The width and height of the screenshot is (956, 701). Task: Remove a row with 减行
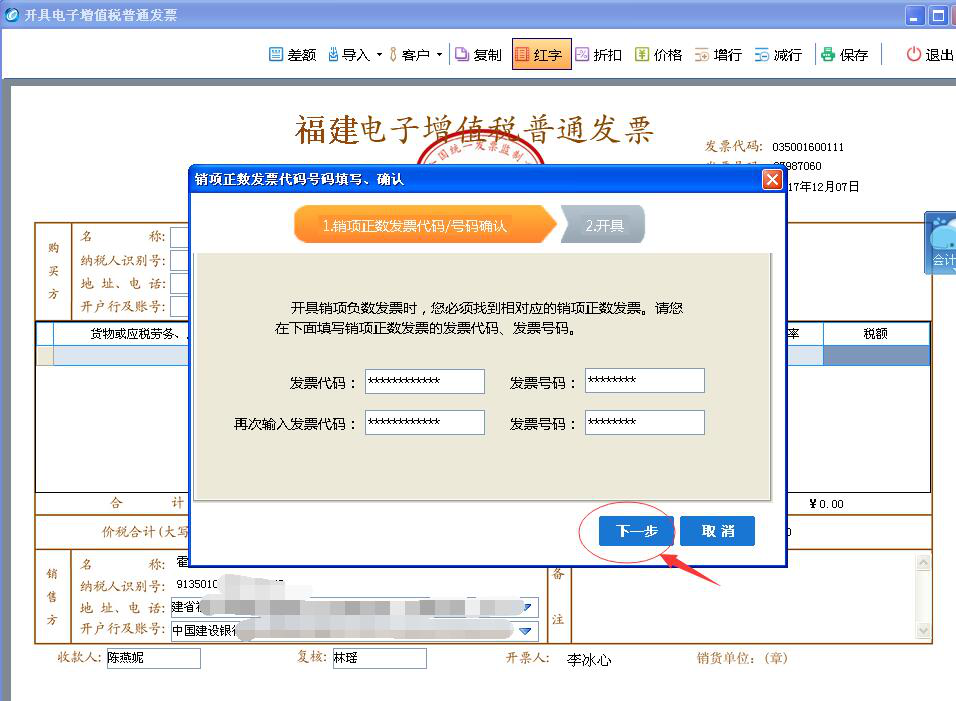(763, 55)
